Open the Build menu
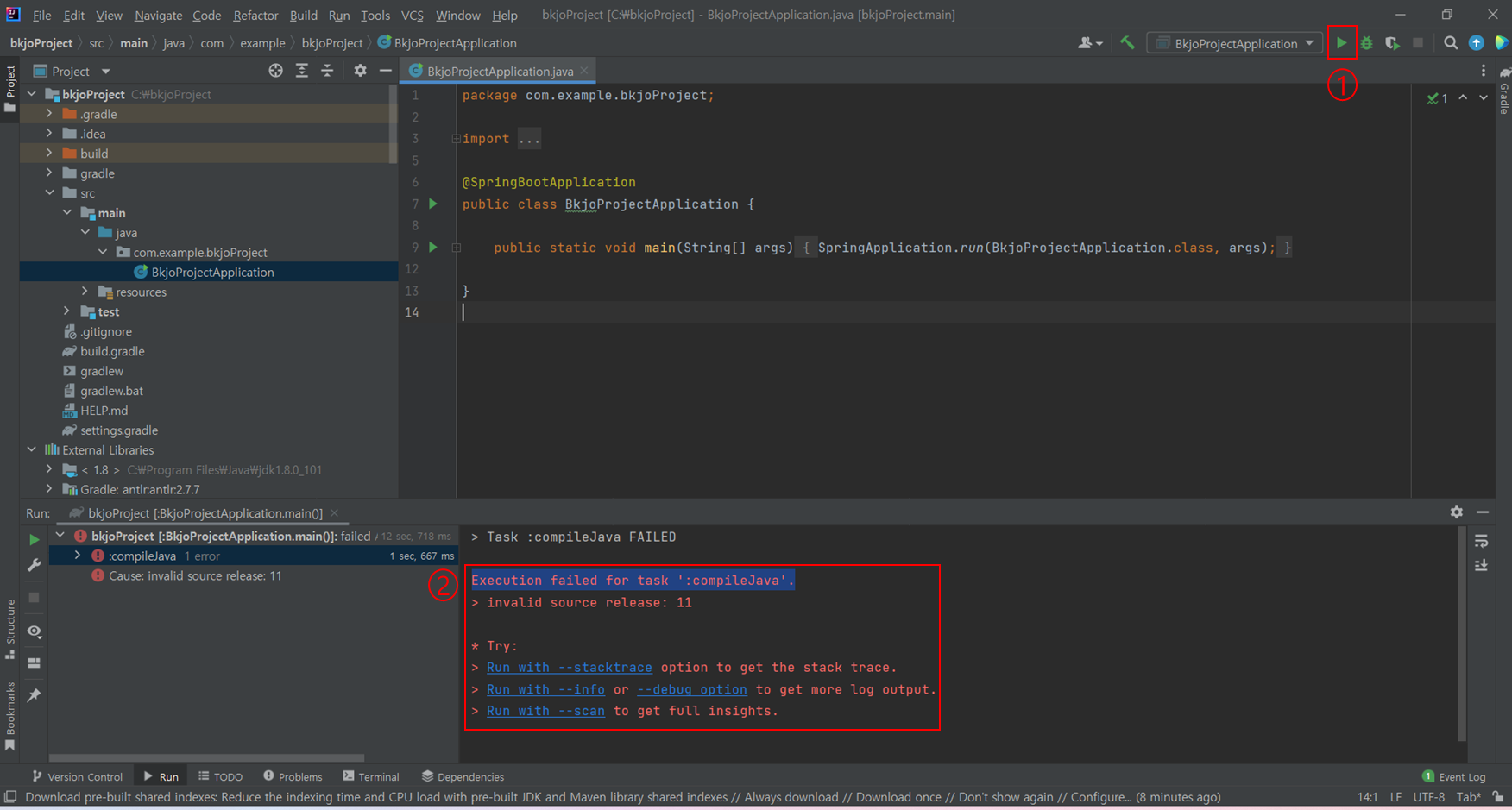The height and width of the screenshot is (810, 1512). (304, 15)
